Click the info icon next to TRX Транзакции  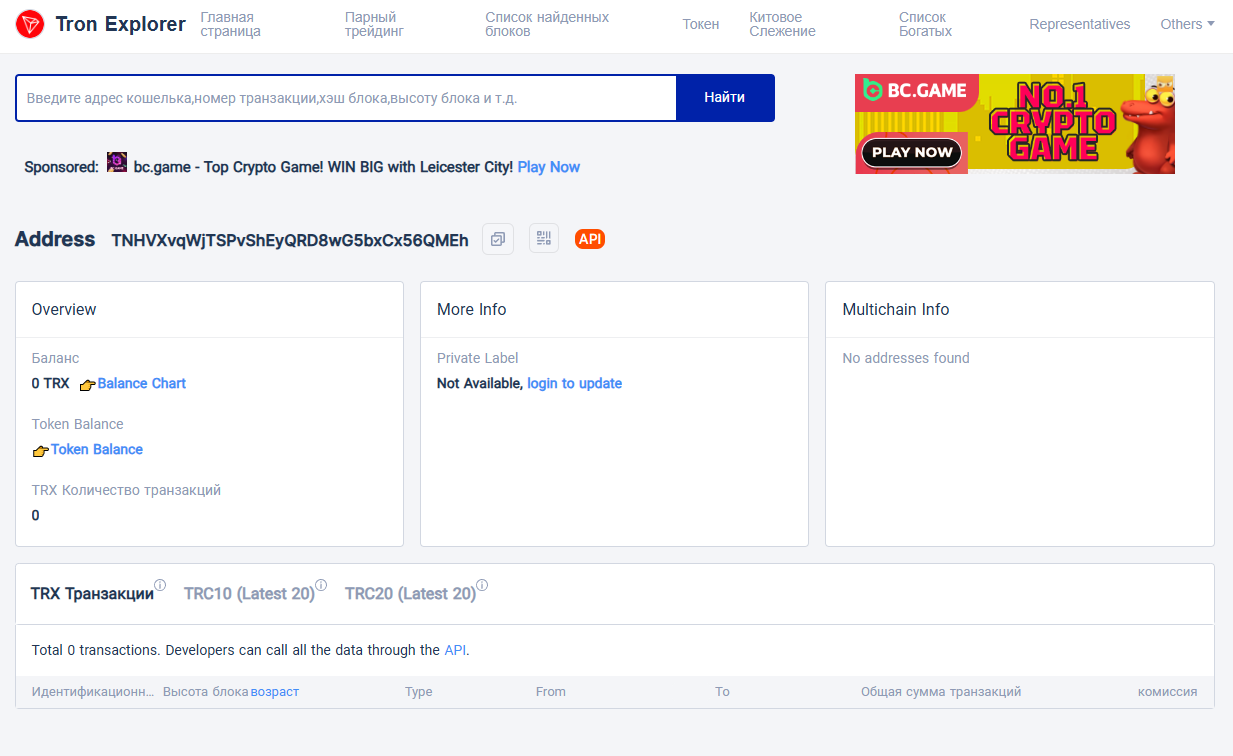pos(161,584)
